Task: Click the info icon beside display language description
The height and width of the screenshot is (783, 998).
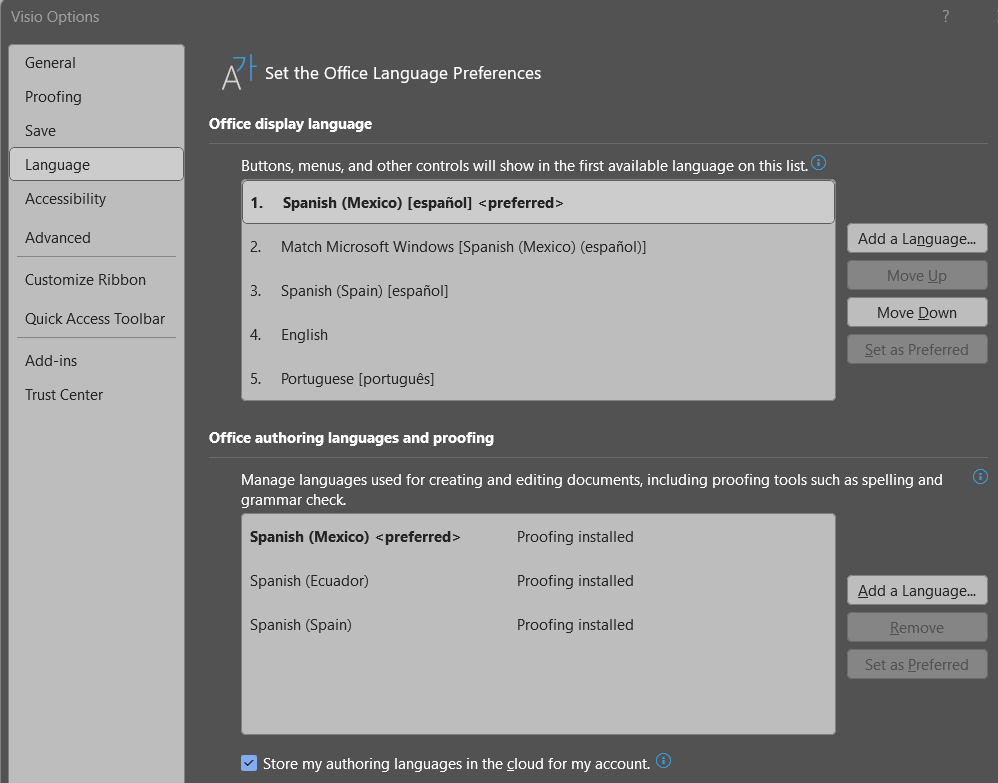Action: coord(819,164)
